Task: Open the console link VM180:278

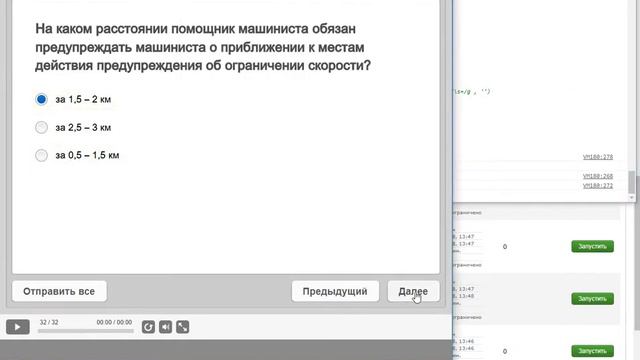Action: click(x=598, y=157)
